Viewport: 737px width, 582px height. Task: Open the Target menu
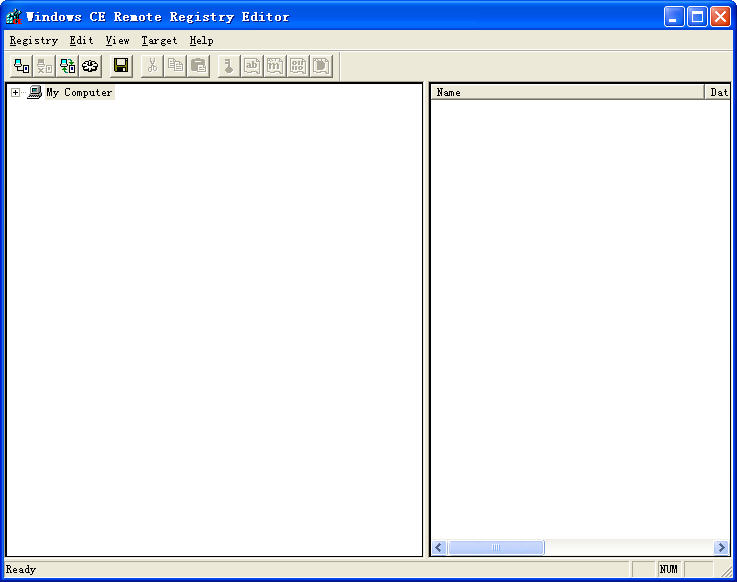159,41
